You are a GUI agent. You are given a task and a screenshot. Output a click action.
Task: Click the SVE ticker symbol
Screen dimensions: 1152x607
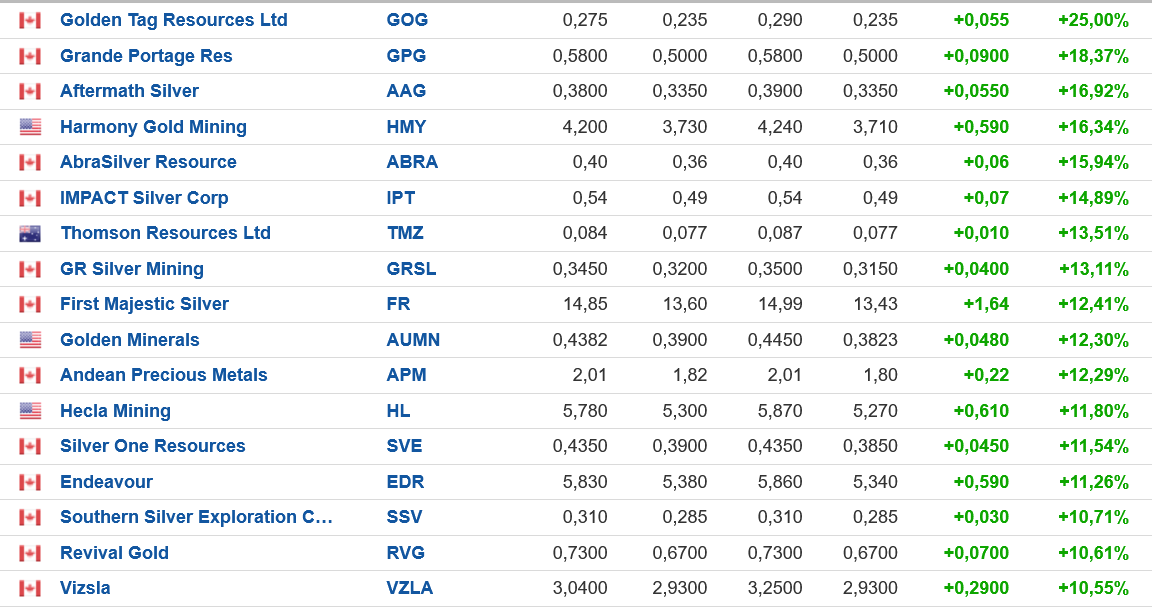[x=404, y=446]
